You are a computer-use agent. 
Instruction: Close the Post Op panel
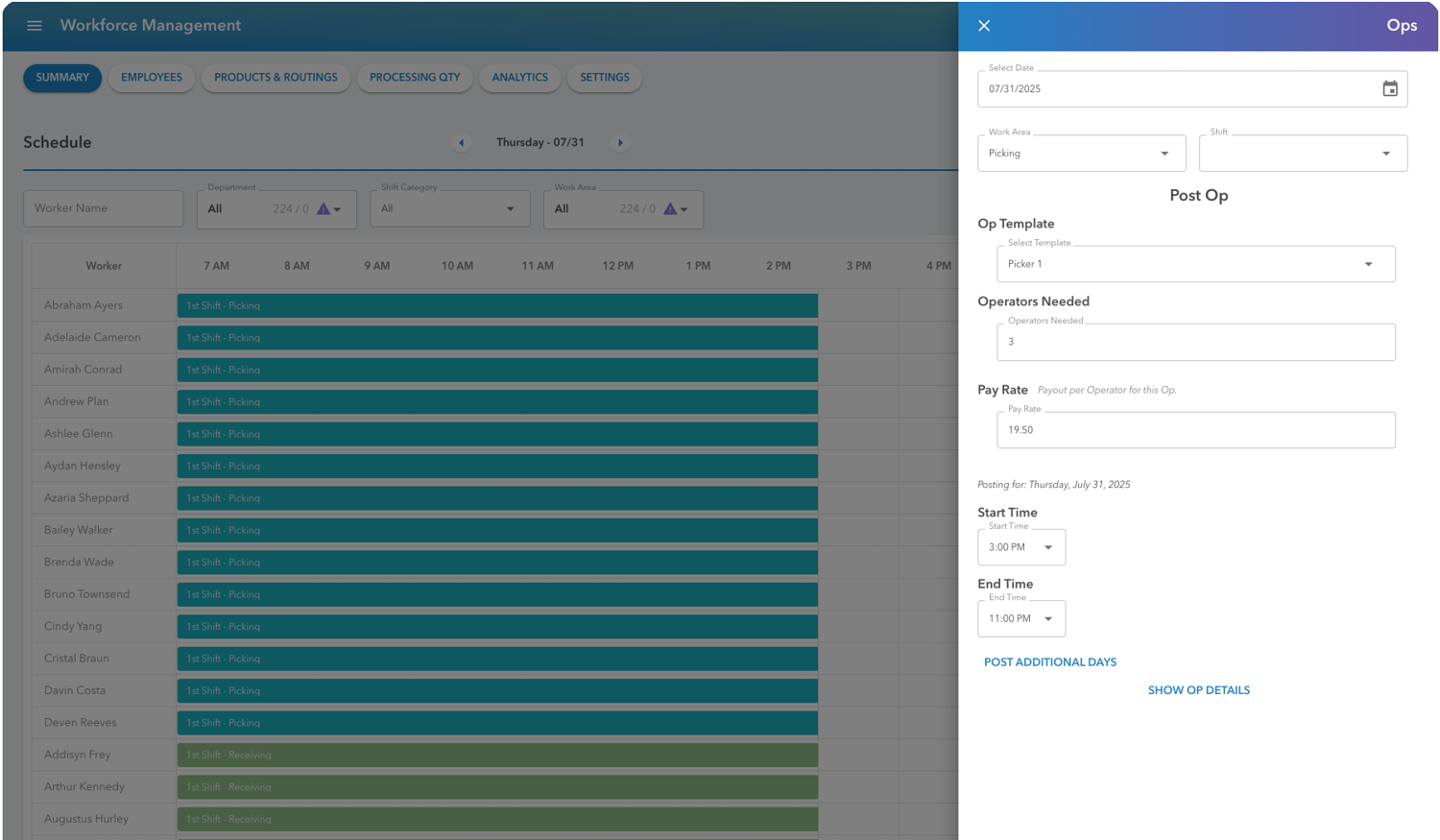click(x=983, y=26)
